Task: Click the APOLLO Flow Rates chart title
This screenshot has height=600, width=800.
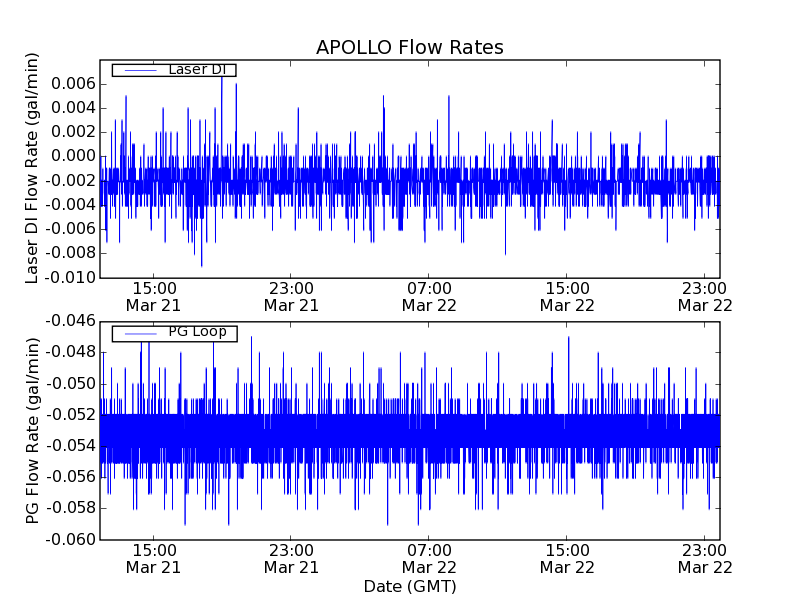Action: click(409, 48)
